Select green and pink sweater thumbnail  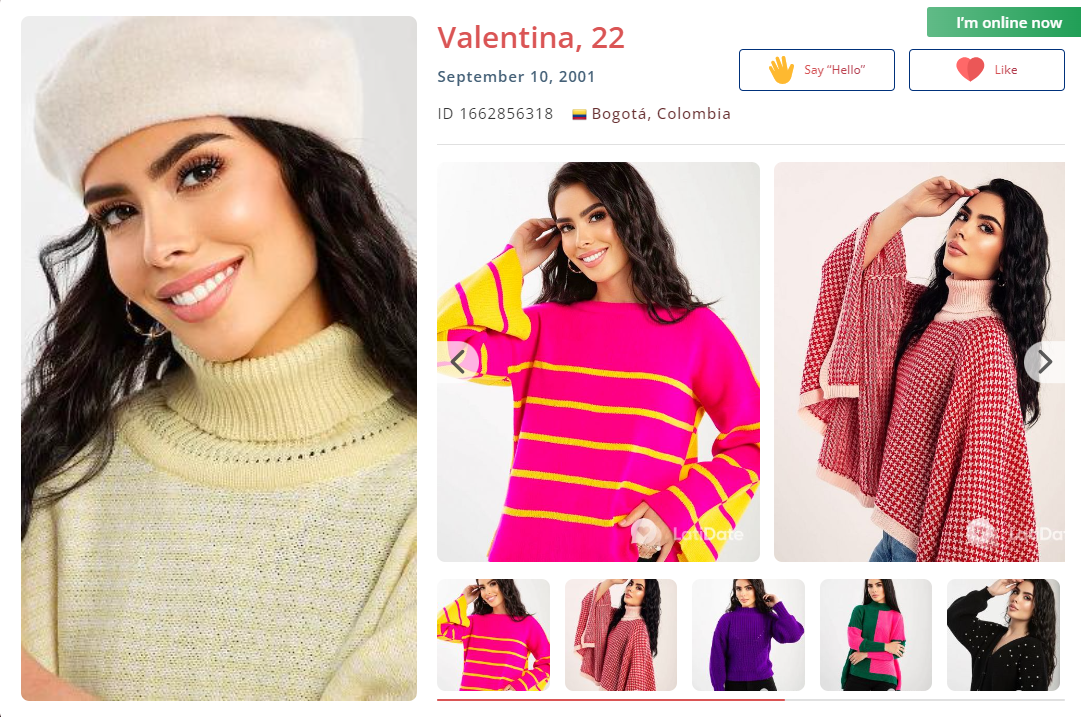(x=876, y=635)
